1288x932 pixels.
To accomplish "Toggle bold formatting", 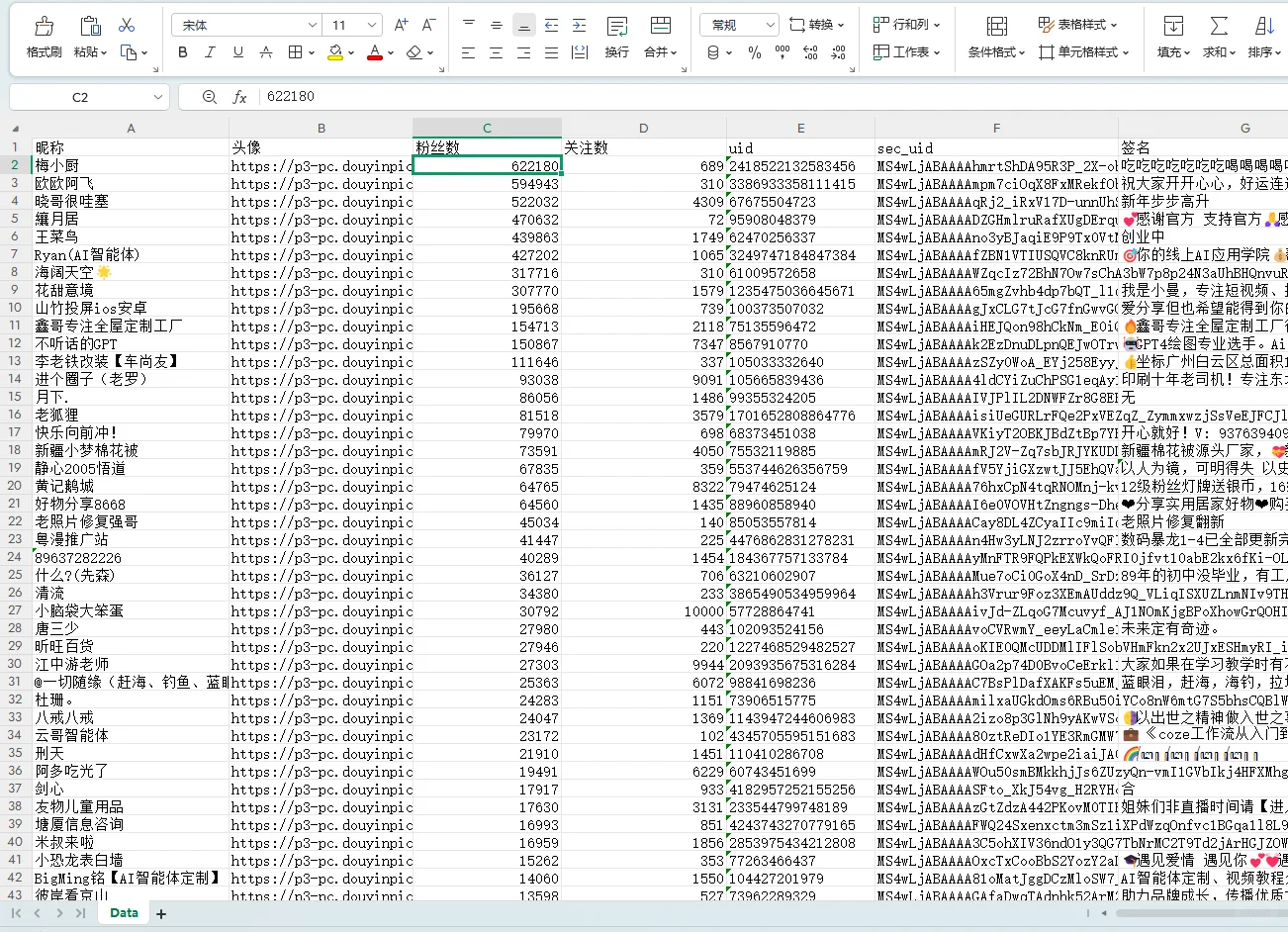I will (x=182, y=52).
